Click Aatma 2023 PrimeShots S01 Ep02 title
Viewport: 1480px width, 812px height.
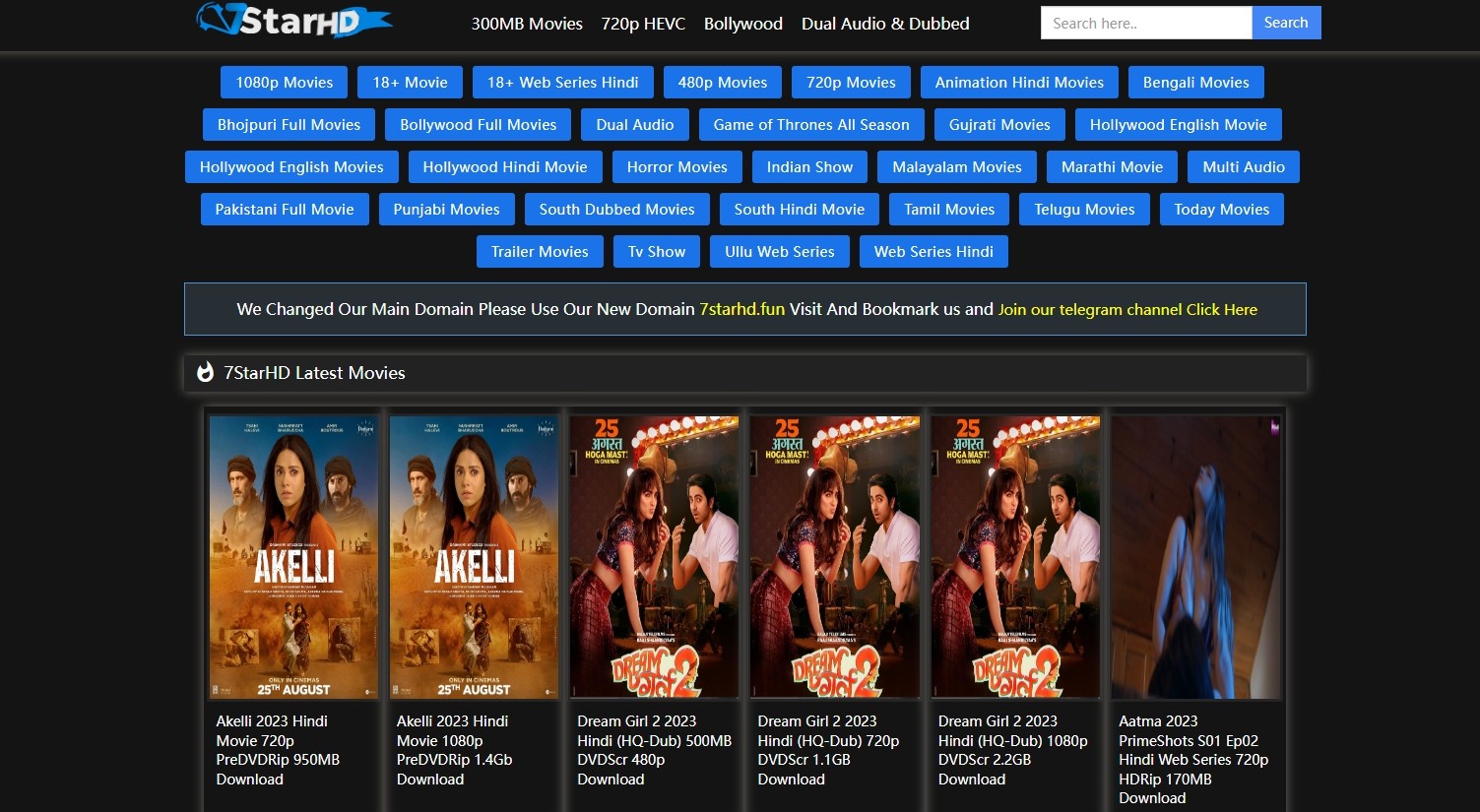click(x=1193, y=760)
